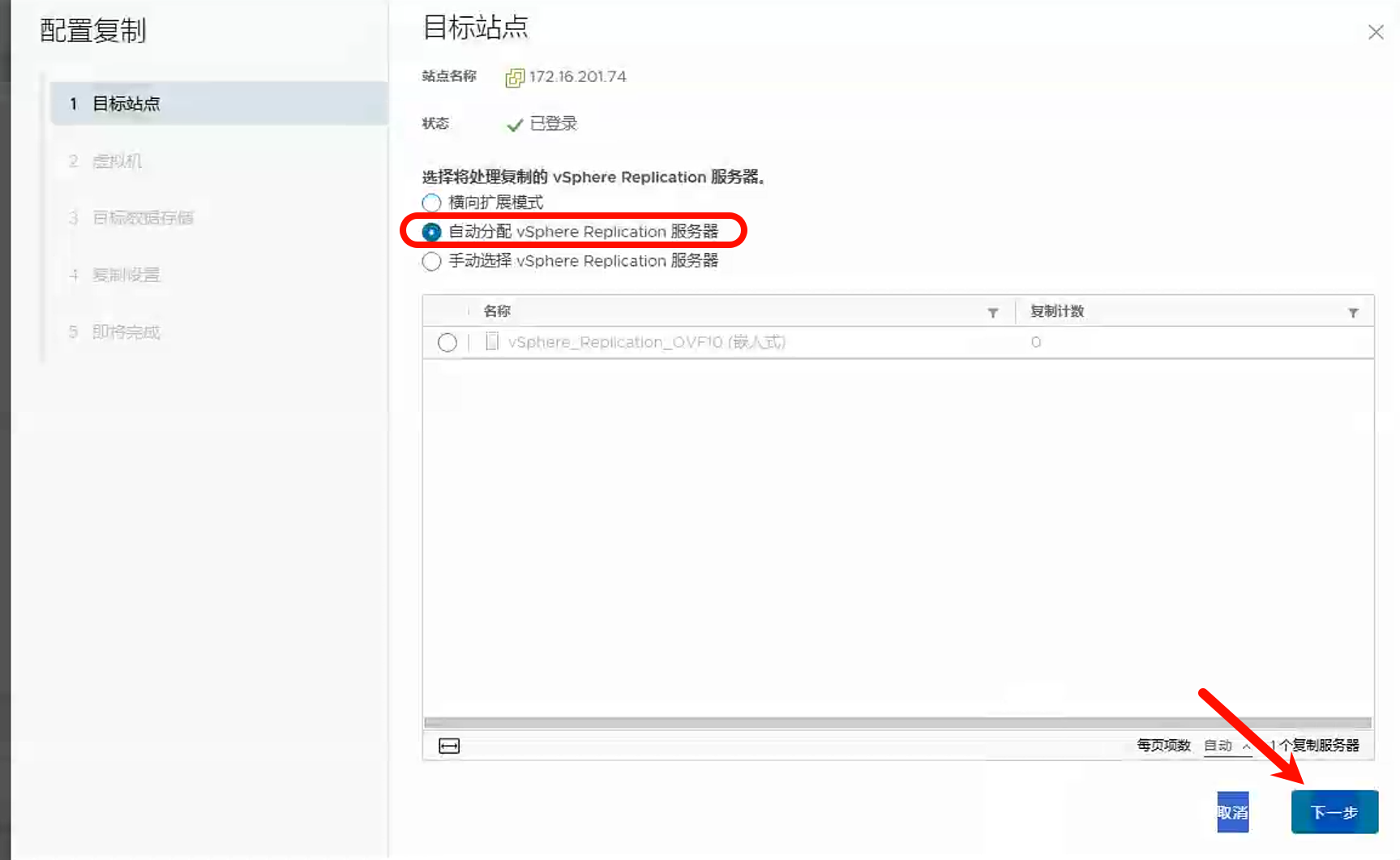The height and width of the screenshot is (860, 1400).
Task: Open the 每页项数 dropdown set to 自动
Action: pos(1227,746)
